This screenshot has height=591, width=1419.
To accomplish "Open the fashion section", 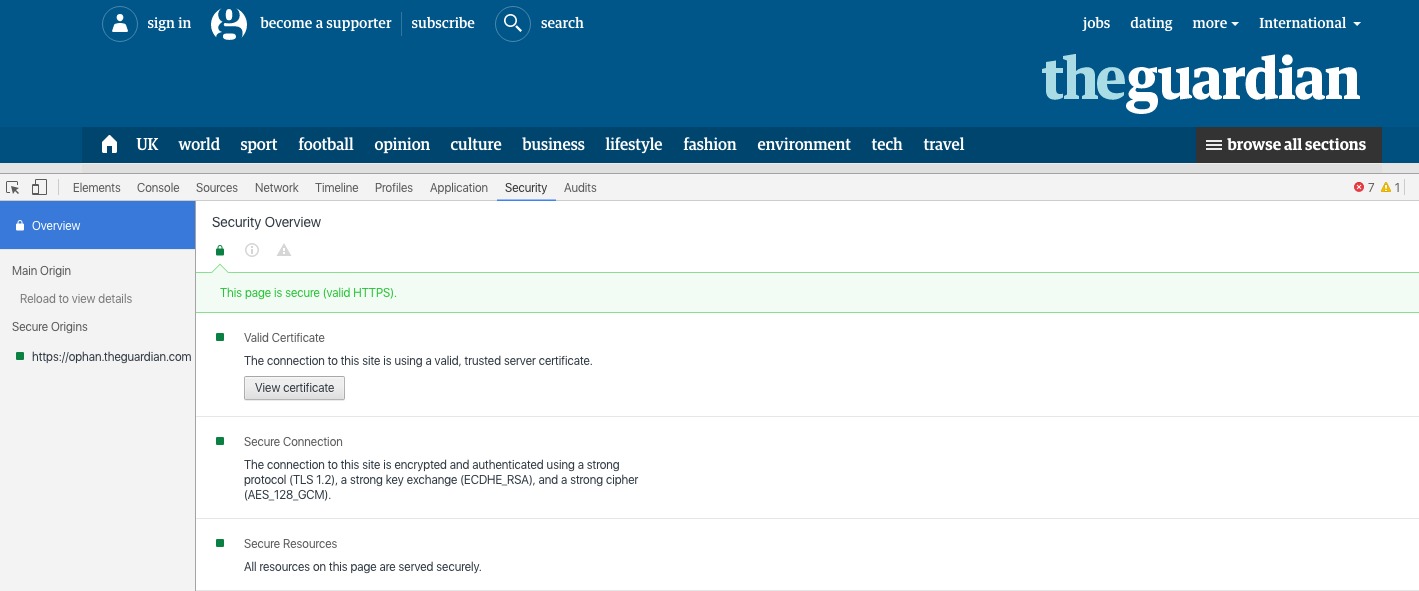I will tap(710, 145).
